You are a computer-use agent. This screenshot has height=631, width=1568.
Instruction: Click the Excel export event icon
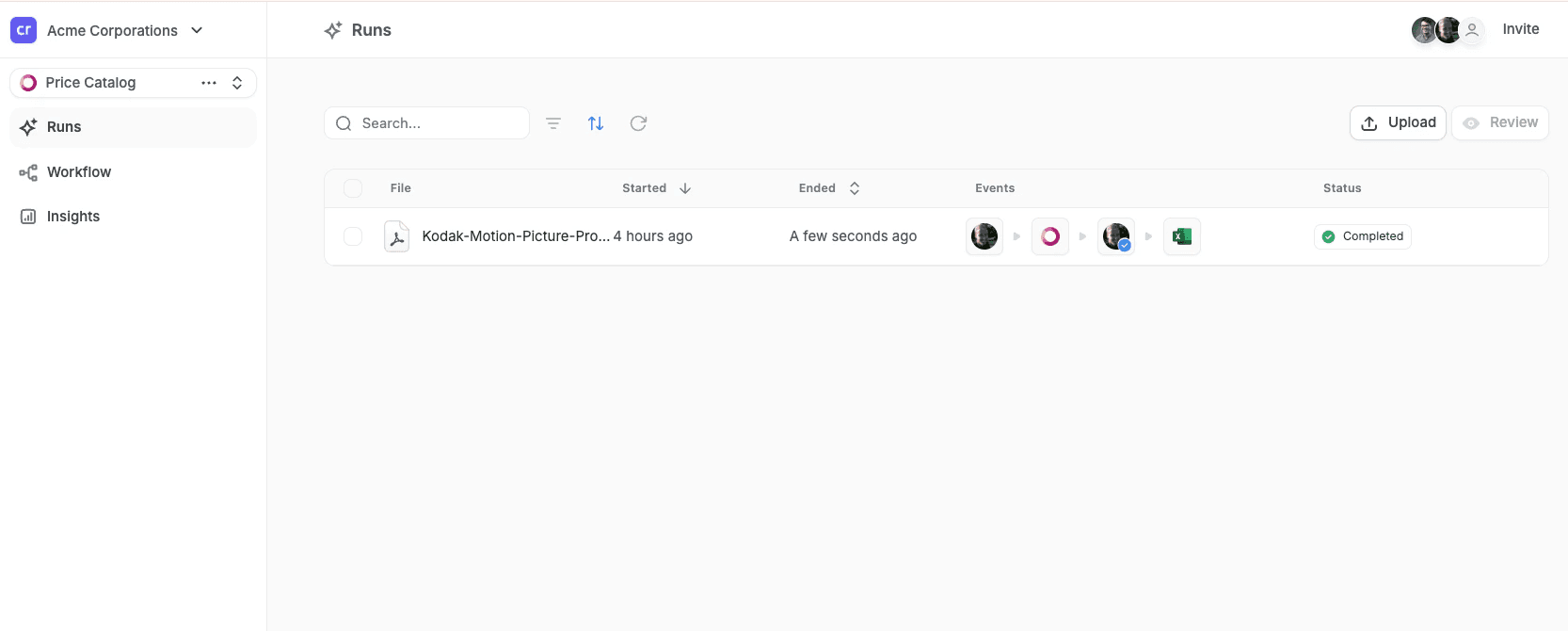pyautogui.click(x=1182, y=236)
